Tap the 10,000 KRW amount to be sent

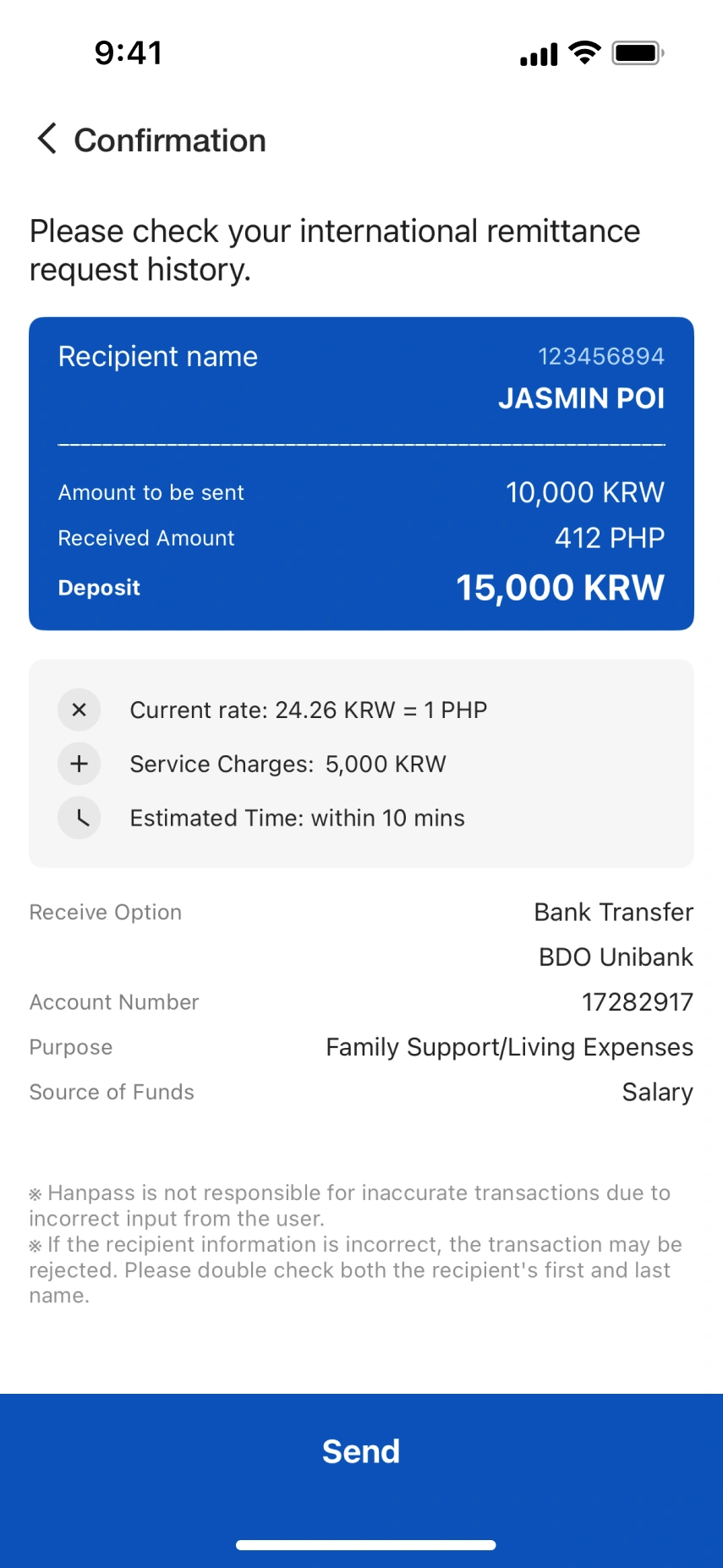pyautogui.click(x=585, y=492)
